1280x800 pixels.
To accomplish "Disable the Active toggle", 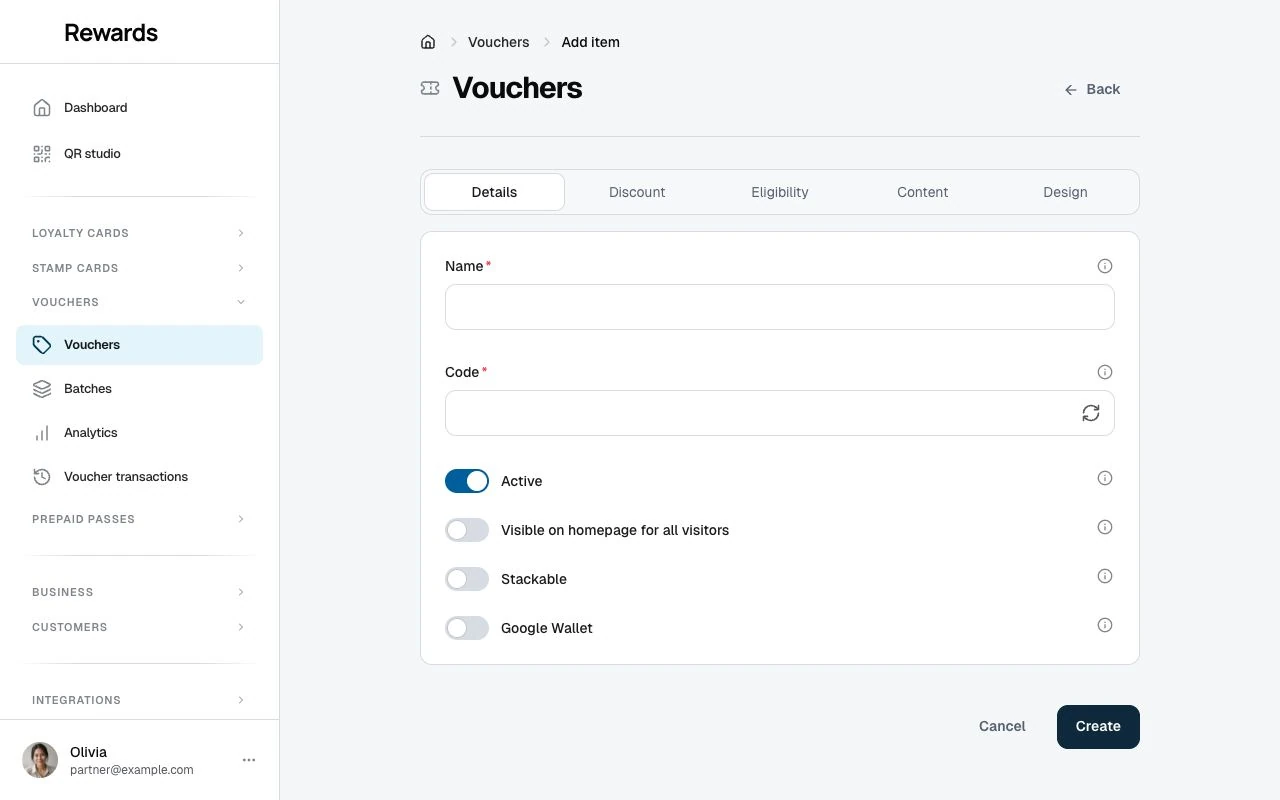I will click(467, 481).
